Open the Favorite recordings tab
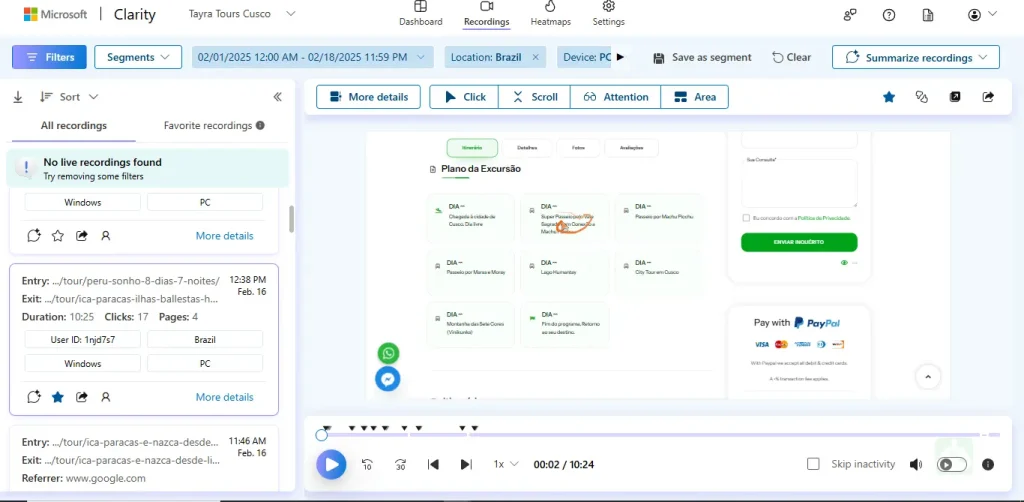The width and height of the screenshot is (1024, 502). (x=213, y=126)
